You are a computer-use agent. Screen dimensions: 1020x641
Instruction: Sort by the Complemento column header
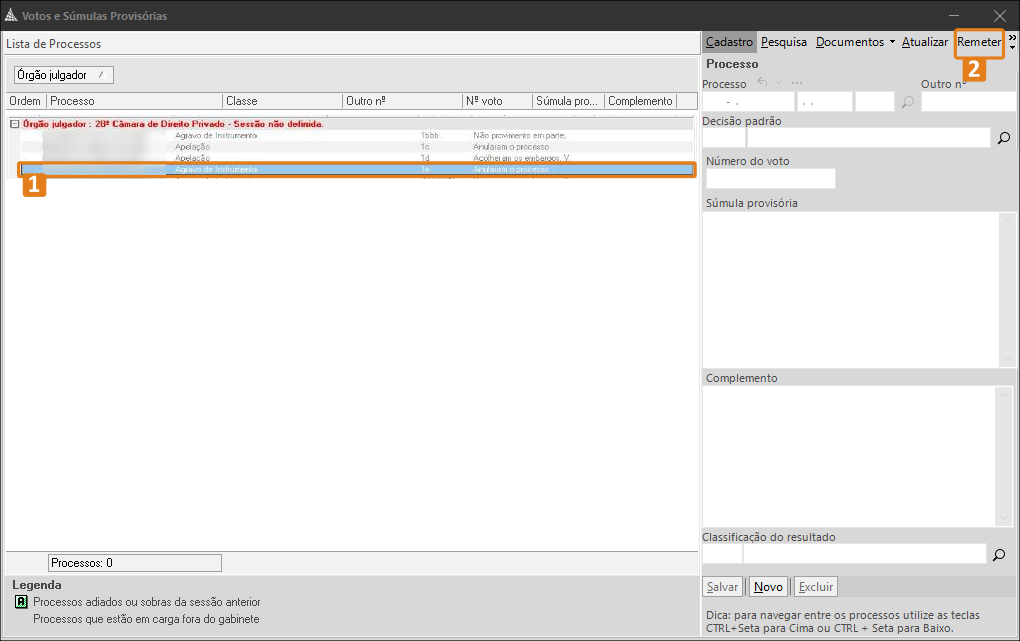pos(641,101)
